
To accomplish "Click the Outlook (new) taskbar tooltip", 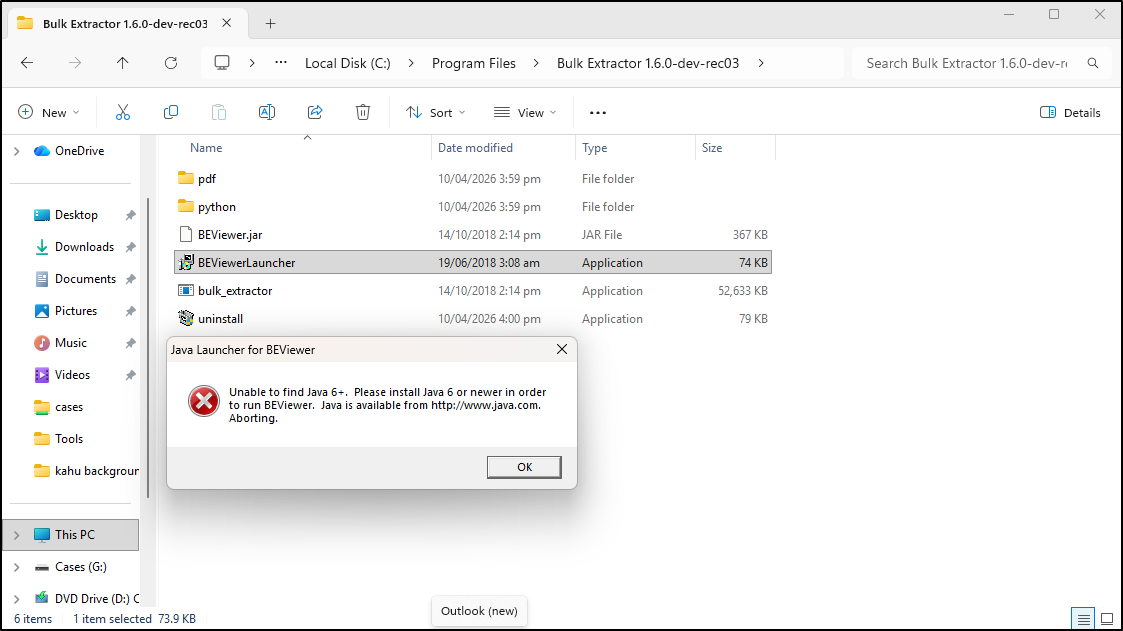I will click(x=479, y=611).
